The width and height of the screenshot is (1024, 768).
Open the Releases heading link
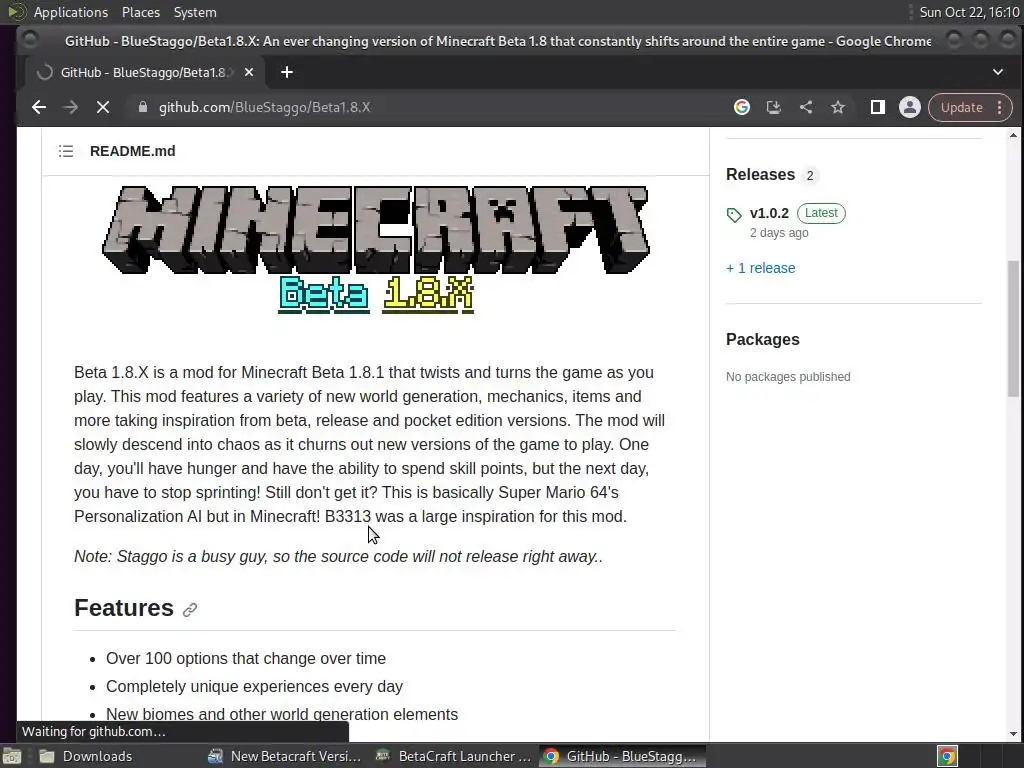[760, 175]
